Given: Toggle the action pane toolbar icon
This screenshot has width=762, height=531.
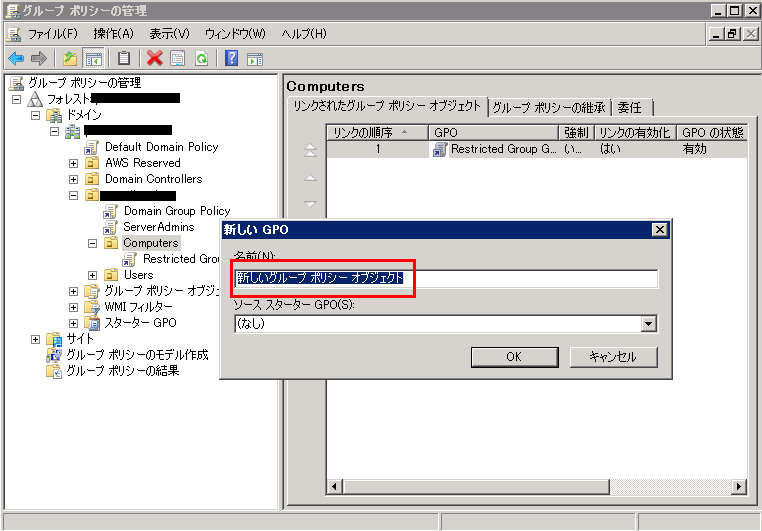Looking at the screenshot, I should [x=255, y=59].
